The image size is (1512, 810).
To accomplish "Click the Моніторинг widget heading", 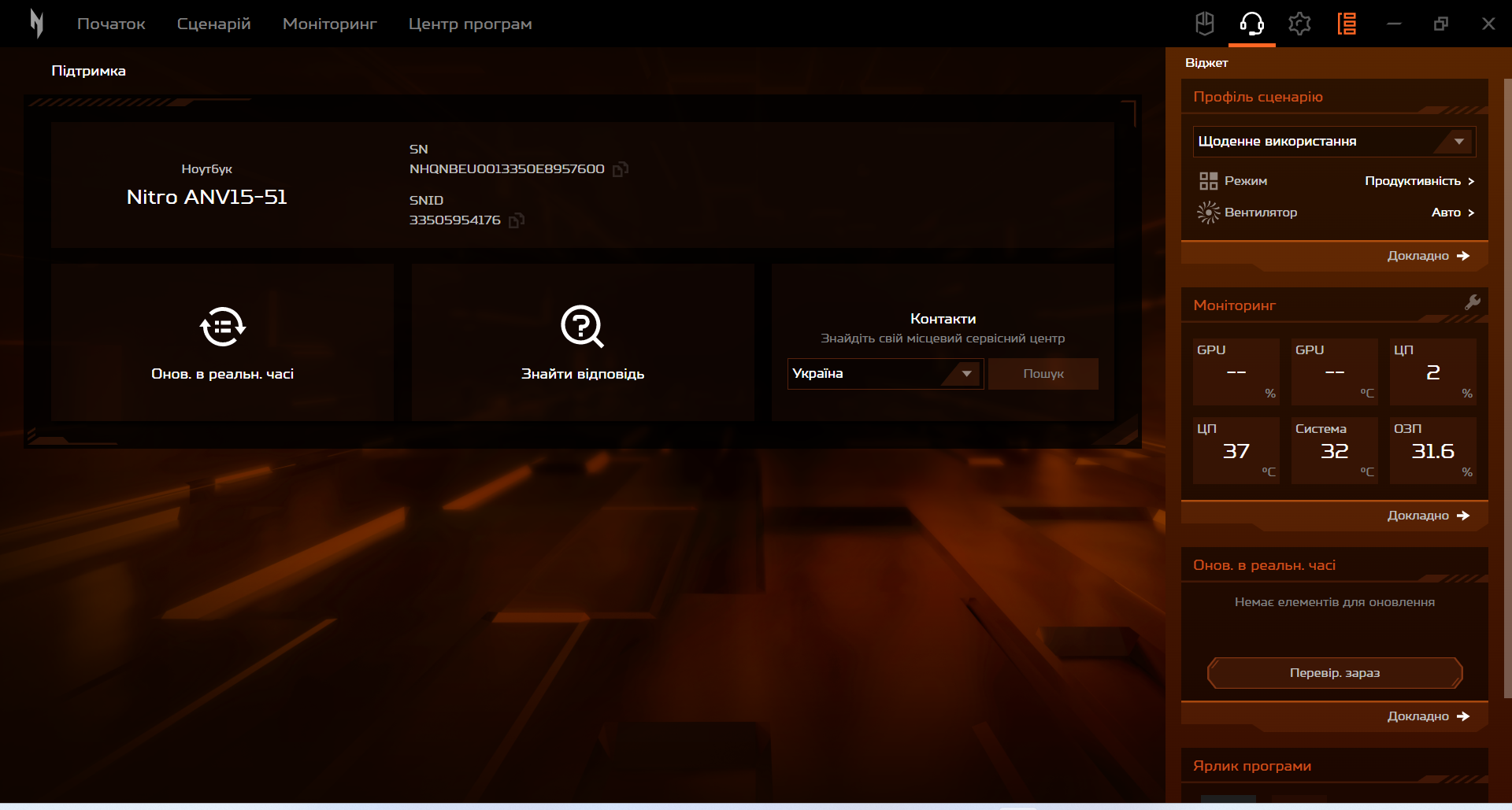I will pos(1234,305).
